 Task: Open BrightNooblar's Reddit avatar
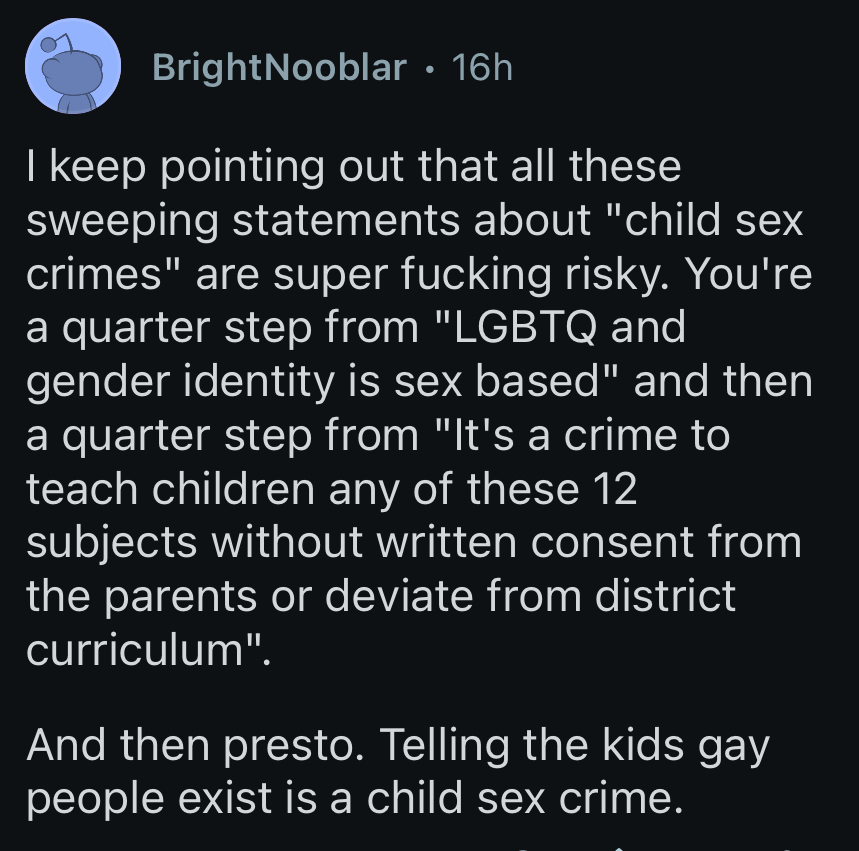pos(73,66)
